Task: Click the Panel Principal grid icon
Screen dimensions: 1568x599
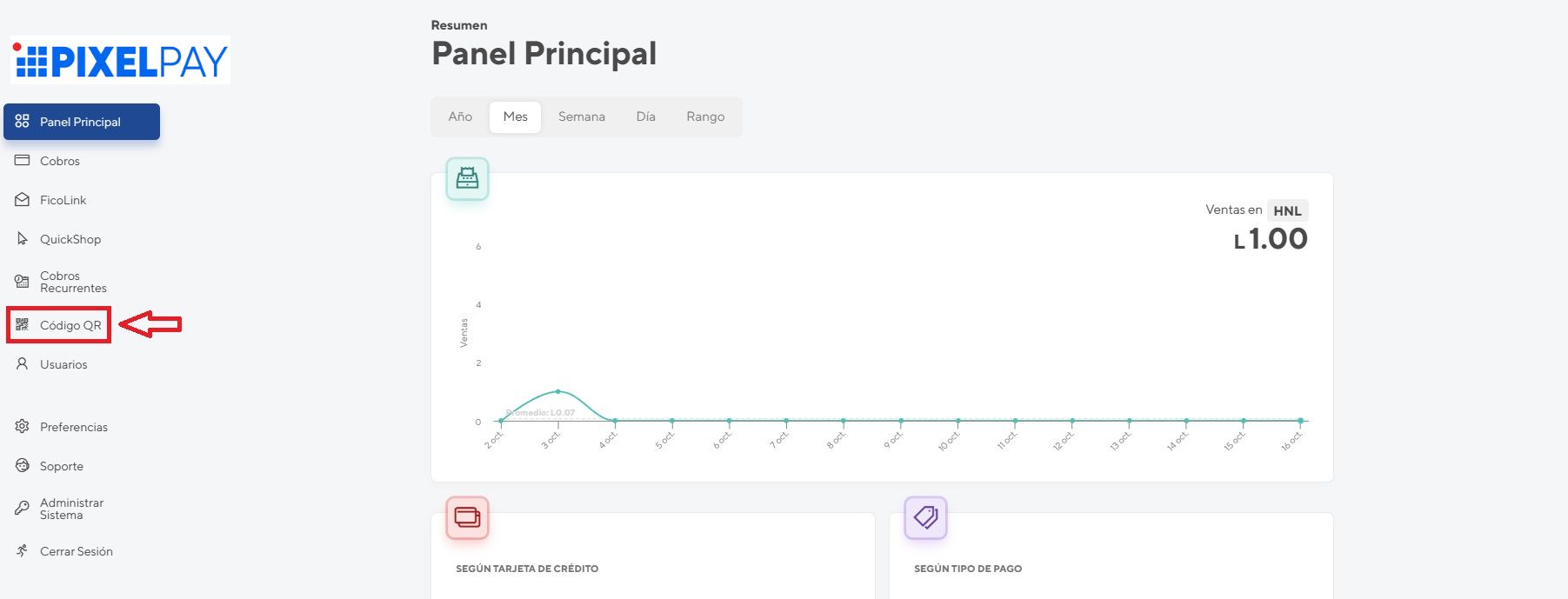Action: click(x=22, y=121)
